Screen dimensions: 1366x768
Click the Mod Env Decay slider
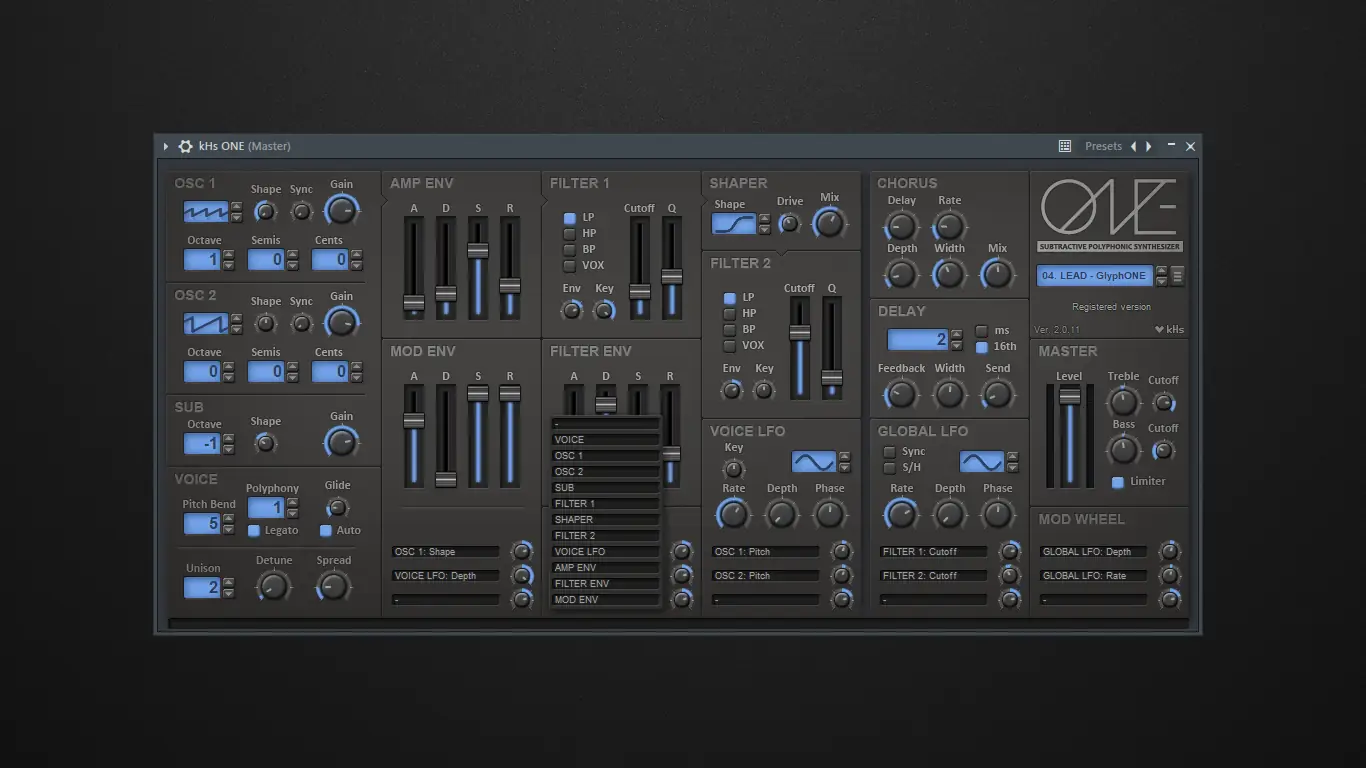point(446,436)
